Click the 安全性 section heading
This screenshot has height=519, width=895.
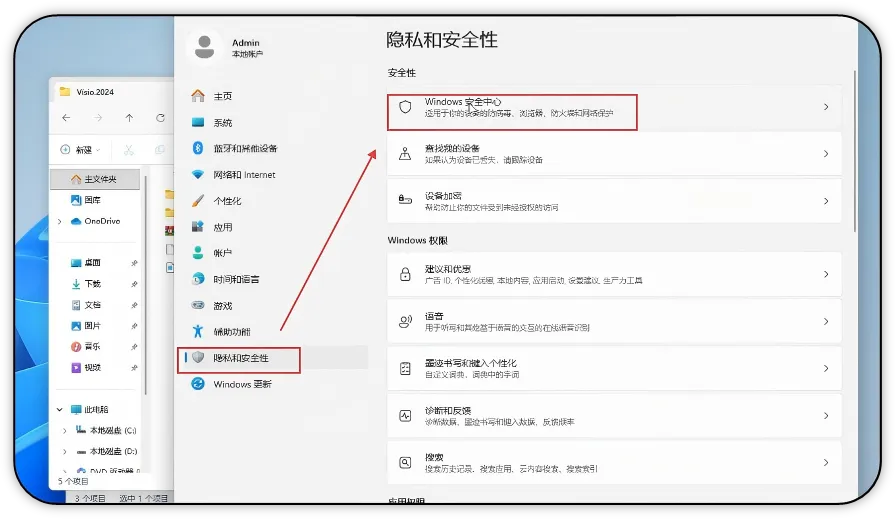(402, 73)
